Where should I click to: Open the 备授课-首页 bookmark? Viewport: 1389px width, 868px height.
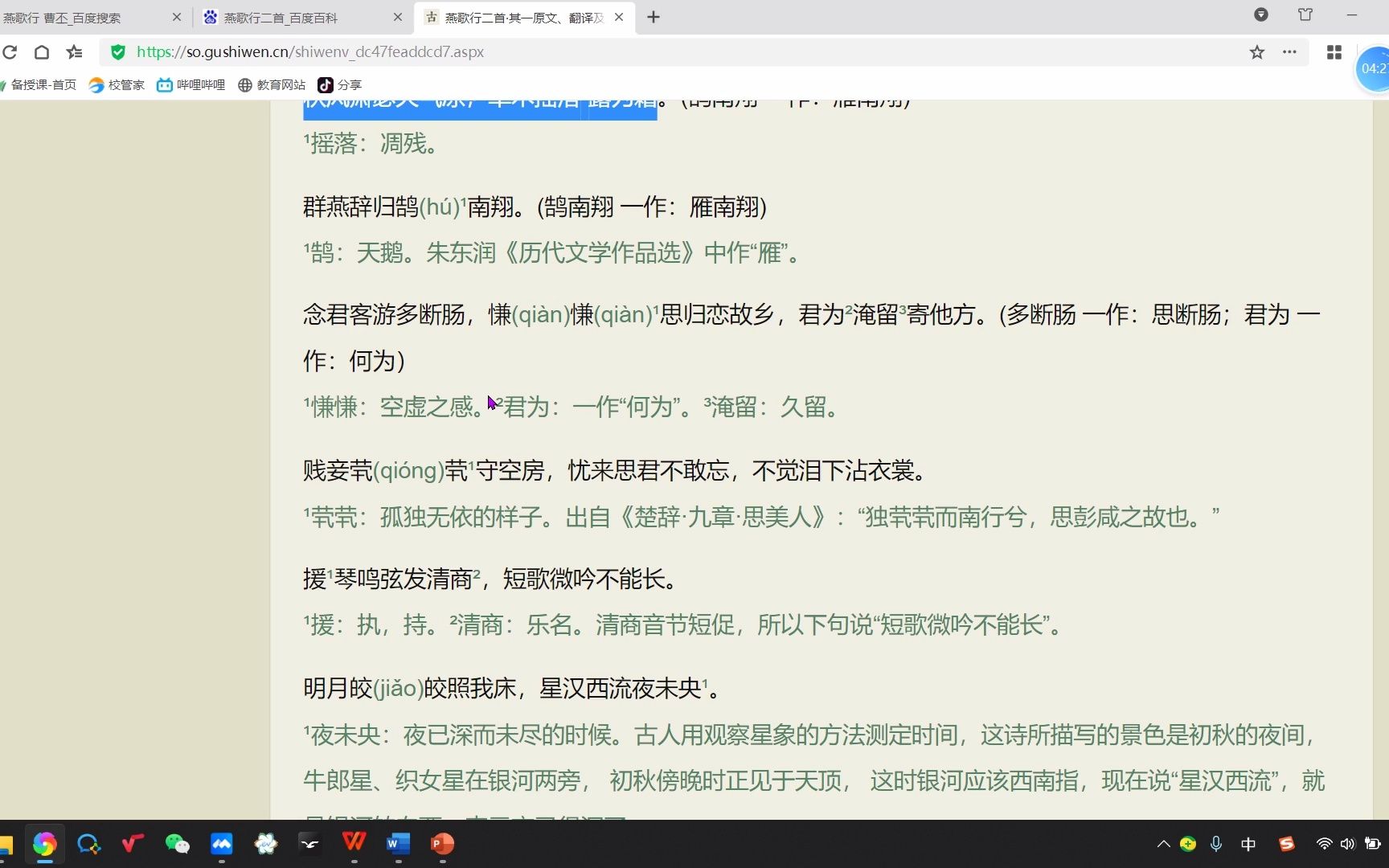click(39, 84)
